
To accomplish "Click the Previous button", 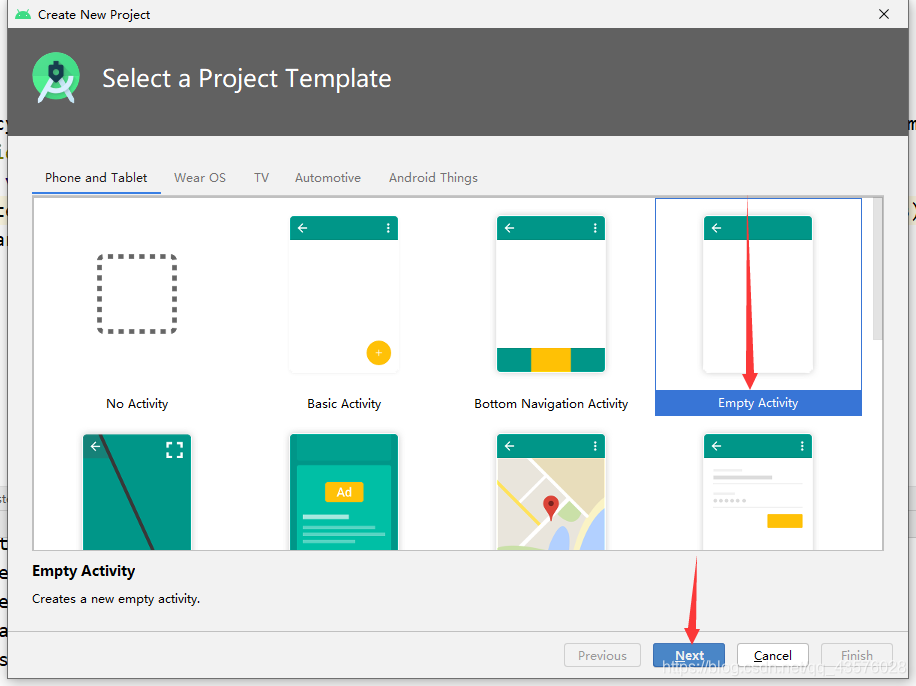I will point(602,655).
